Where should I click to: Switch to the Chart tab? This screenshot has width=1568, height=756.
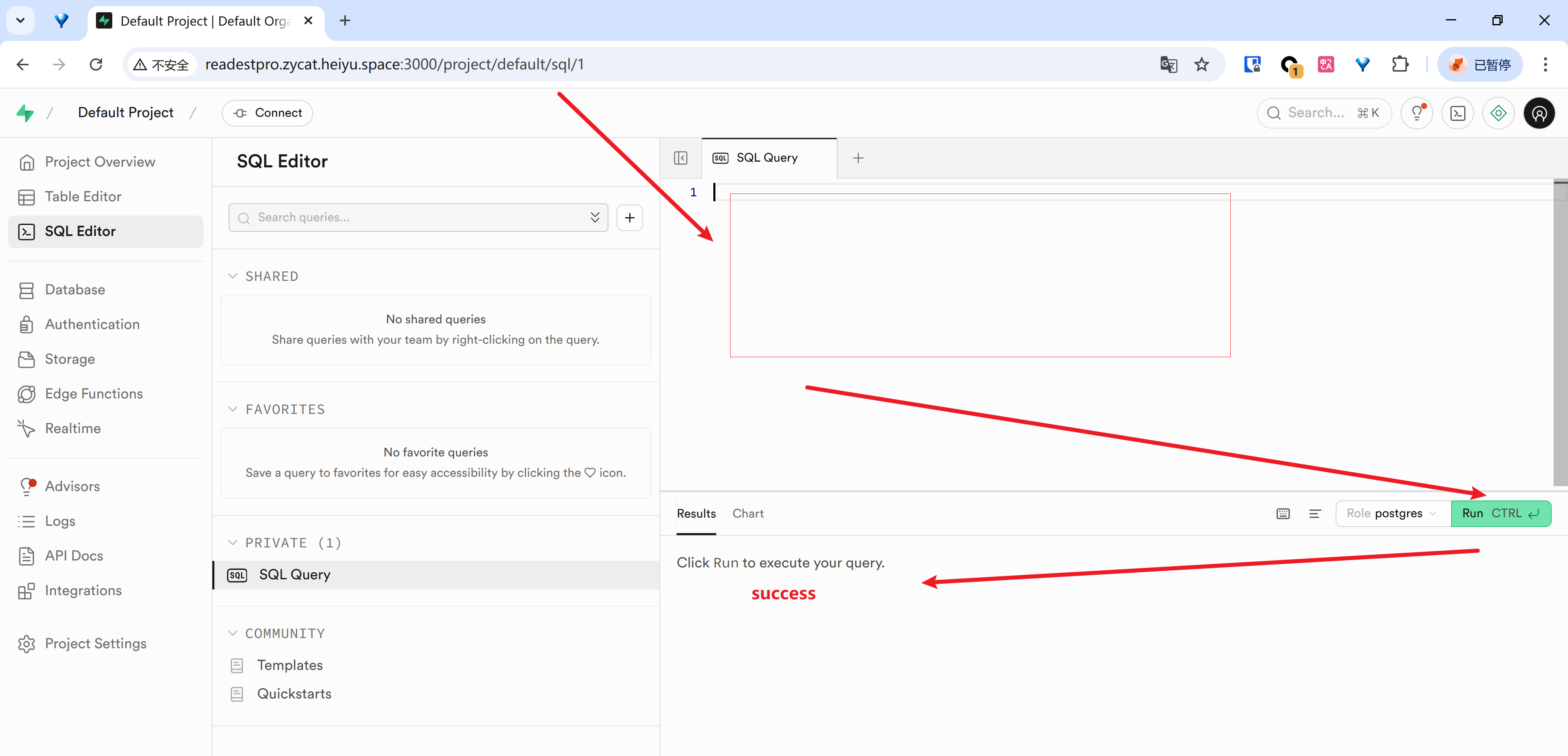point(748,514)
